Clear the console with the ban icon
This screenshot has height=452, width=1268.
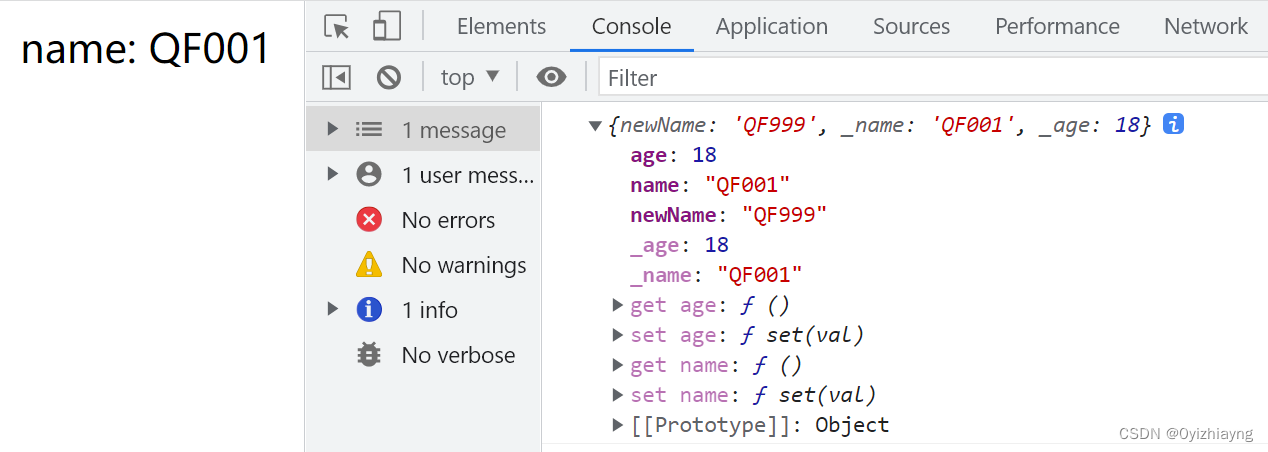pyautogui.click(x=389, y=77)
